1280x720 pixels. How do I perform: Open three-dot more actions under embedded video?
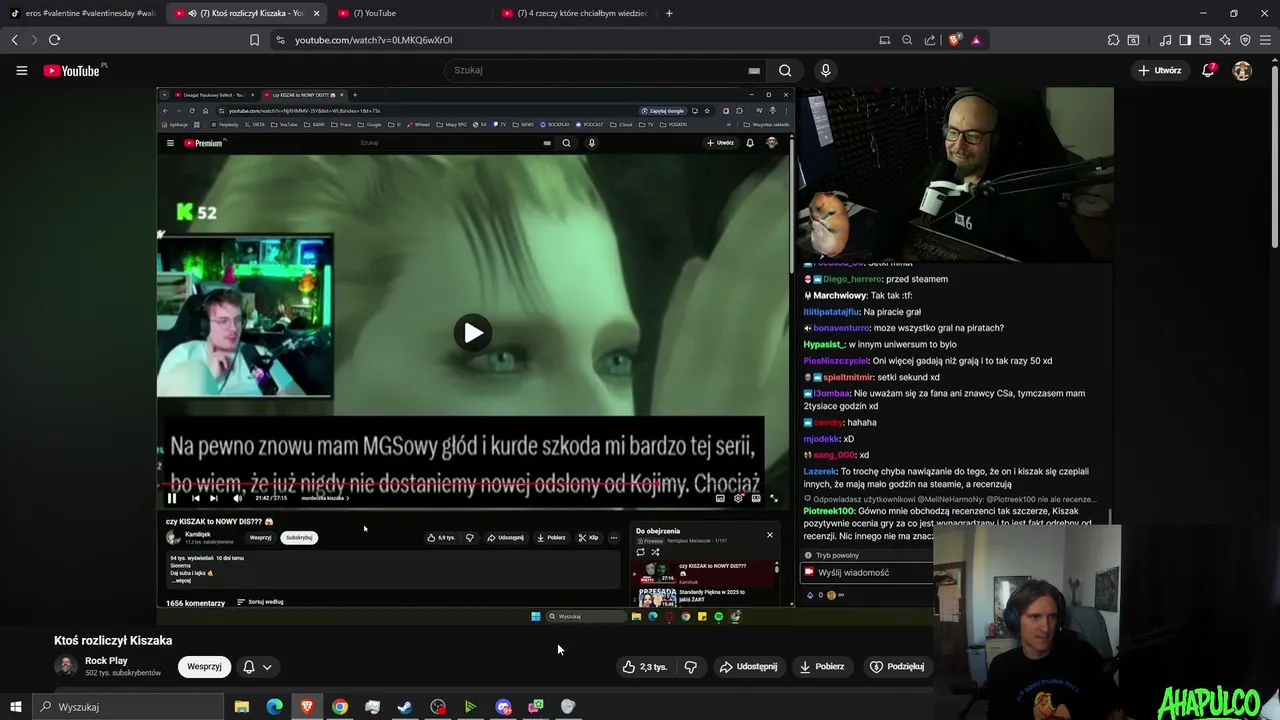pos(614,537)
